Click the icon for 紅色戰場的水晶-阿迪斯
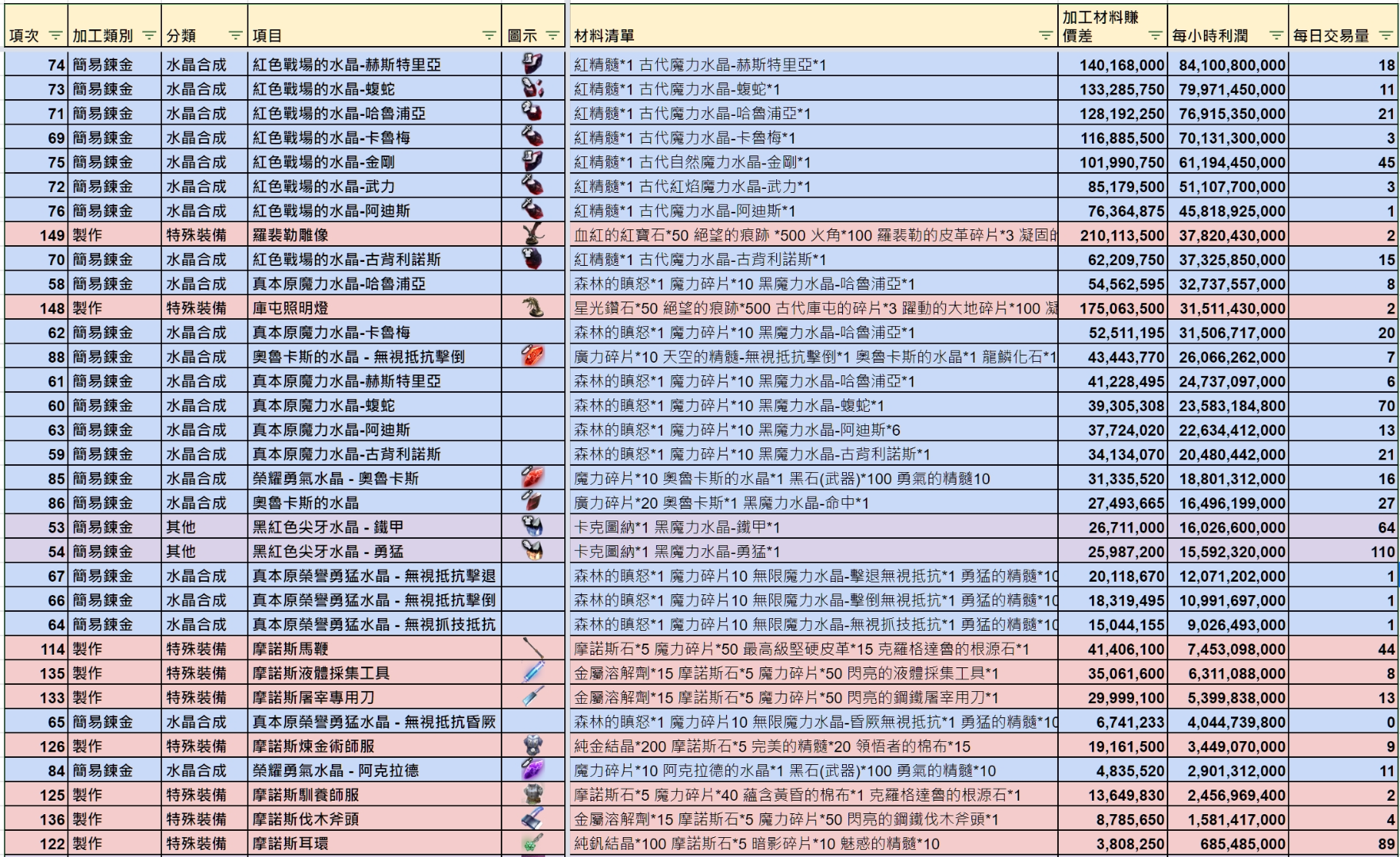 point(532,210)
